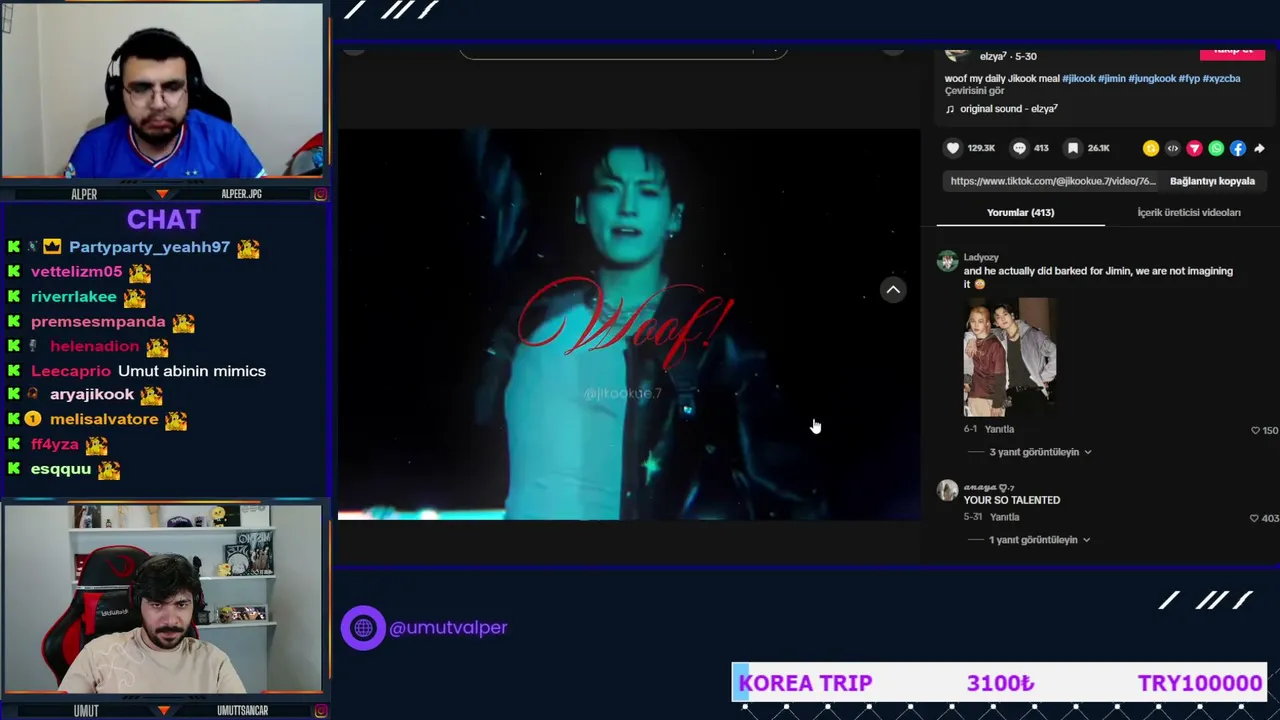Open anaya's profile avatar

tap(947, 490)
